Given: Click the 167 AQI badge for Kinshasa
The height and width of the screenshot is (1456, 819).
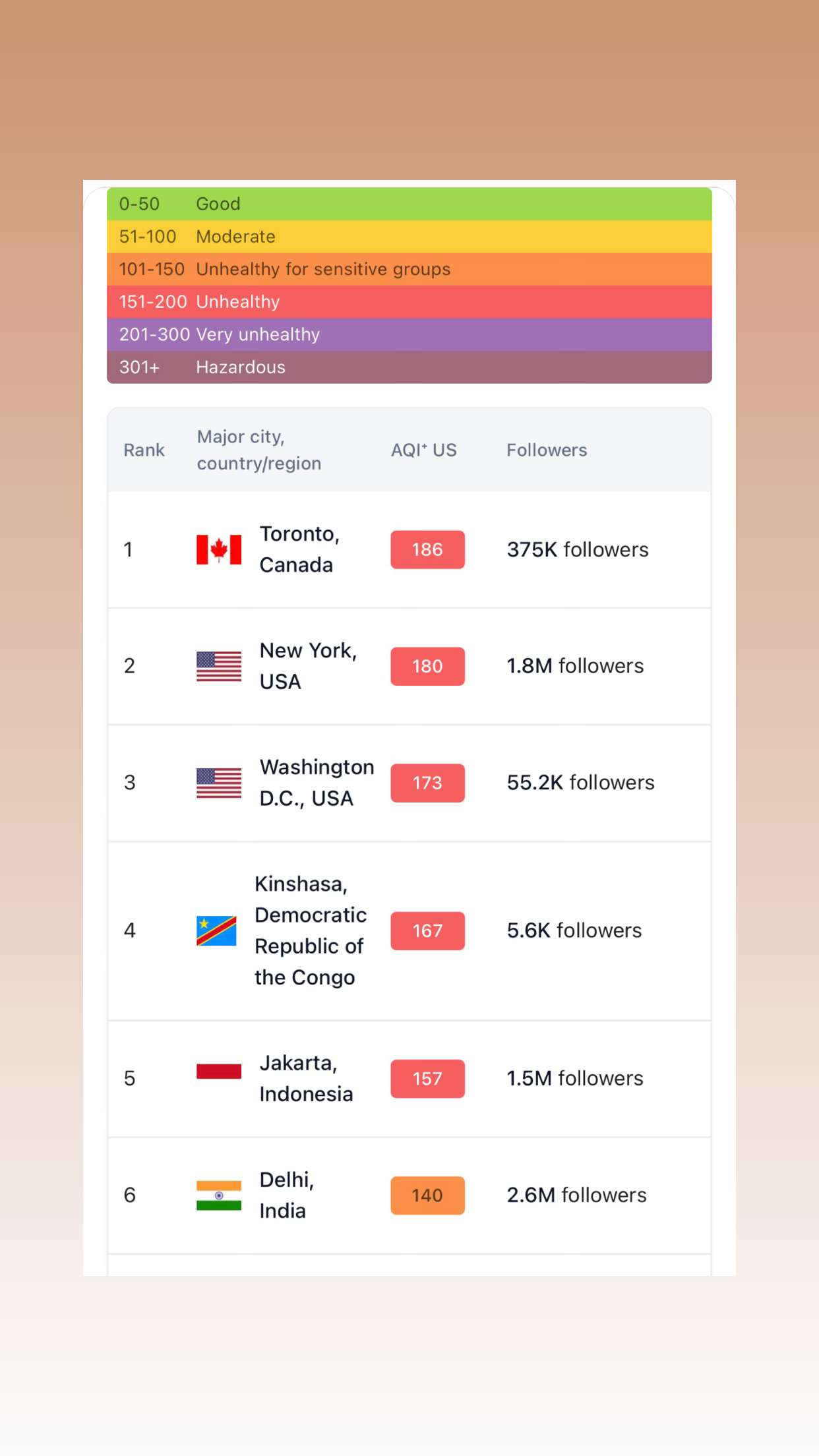Looking at the screenshot, I should [x=427, y=930].
